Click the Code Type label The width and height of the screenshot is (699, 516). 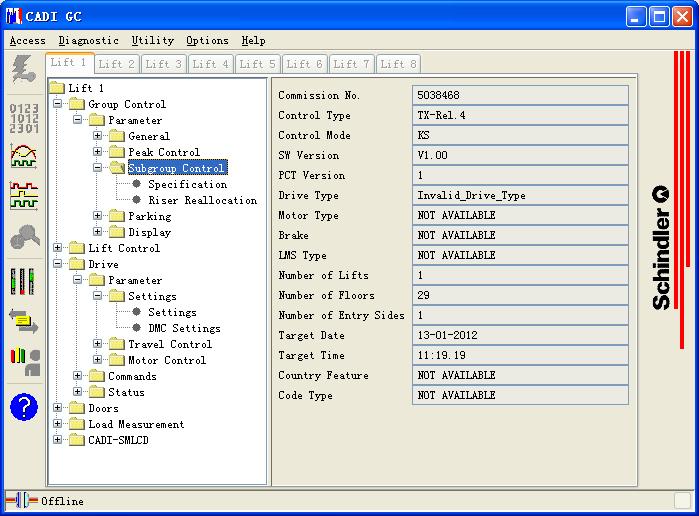click(305, 396)
